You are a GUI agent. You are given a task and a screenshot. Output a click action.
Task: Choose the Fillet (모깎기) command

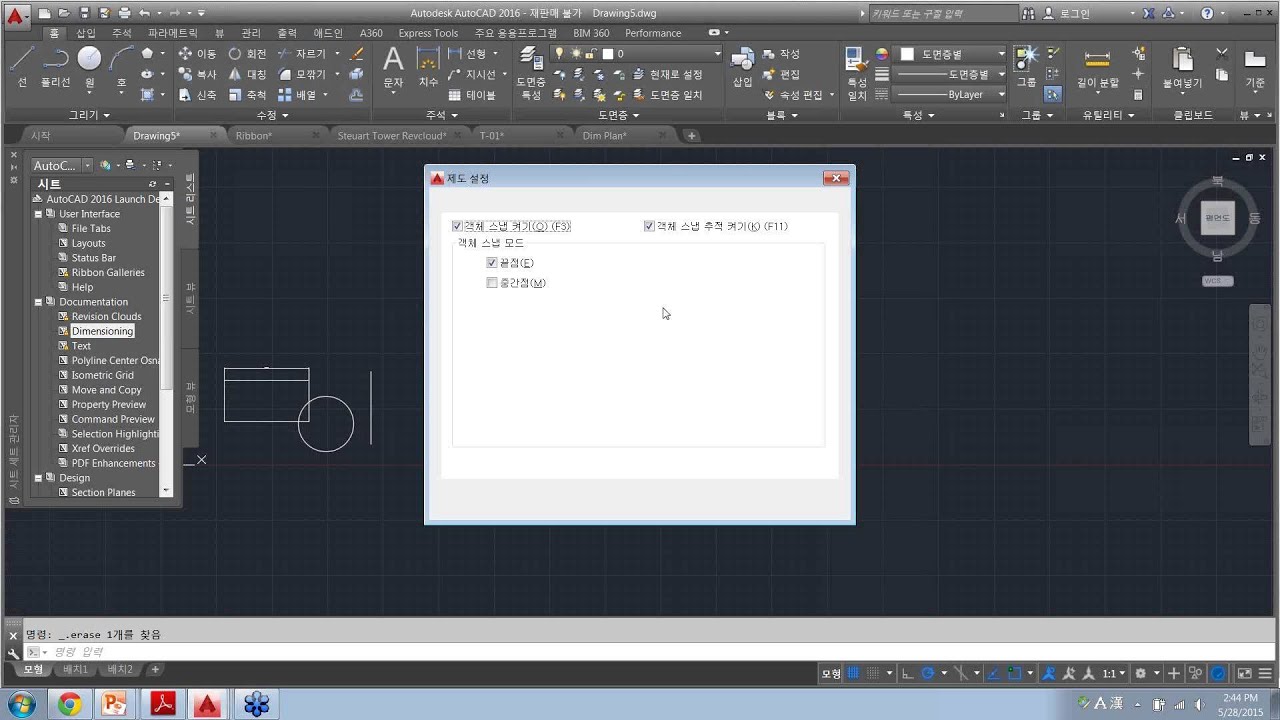tap(303, 74)
